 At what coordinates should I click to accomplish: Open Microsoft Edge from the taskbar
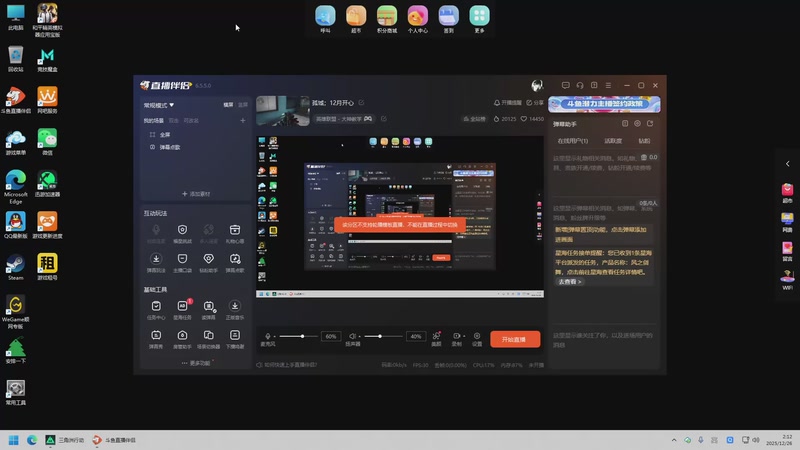[x=32, y=440]
